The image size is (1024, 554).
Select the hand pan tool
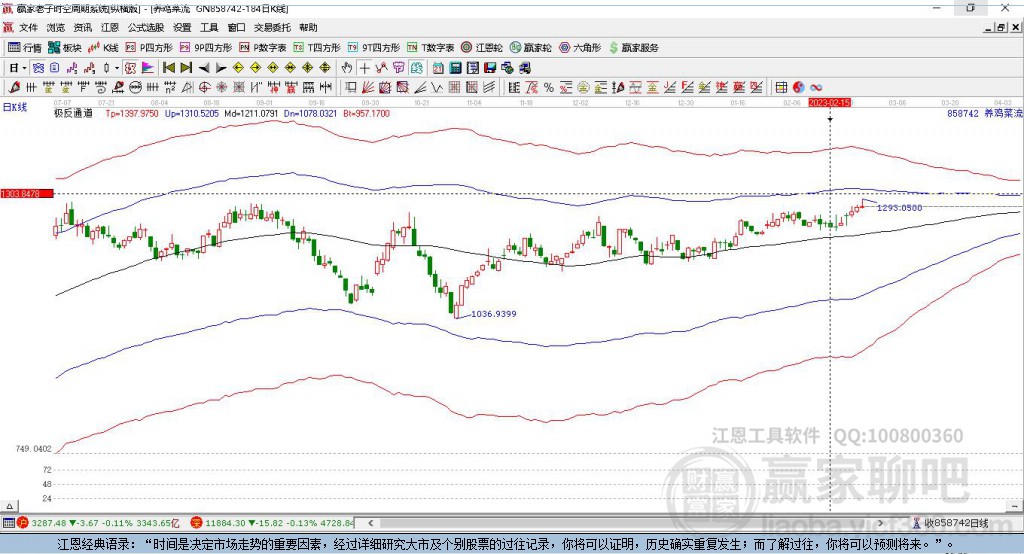click(347, 68)
